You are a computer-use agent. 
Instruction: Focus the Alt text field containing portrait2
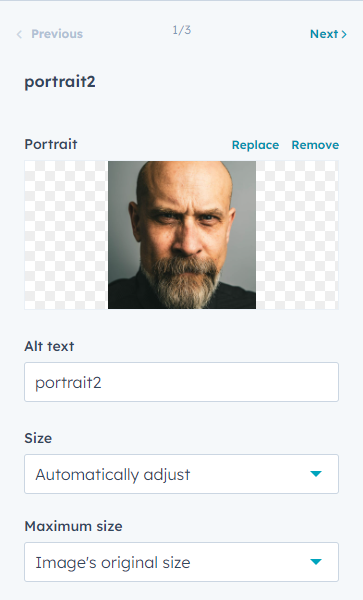[x=181, y=382]
